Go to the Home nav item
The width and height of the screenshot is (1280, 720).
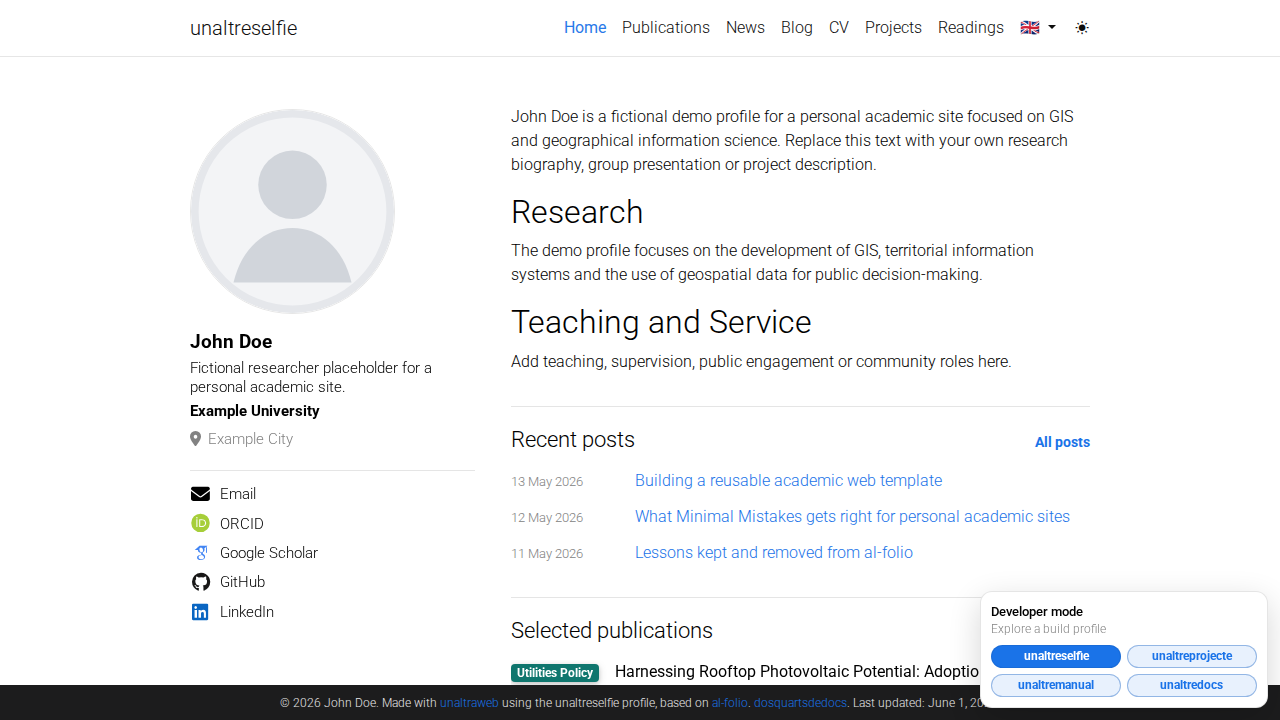[x=585, y=28]
